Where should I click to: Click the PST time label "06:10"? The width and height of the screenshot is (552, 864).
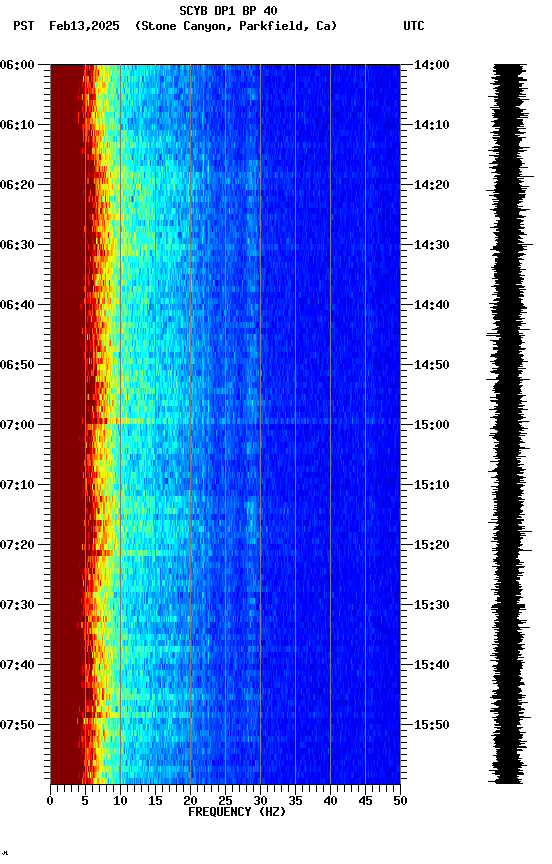17,125
